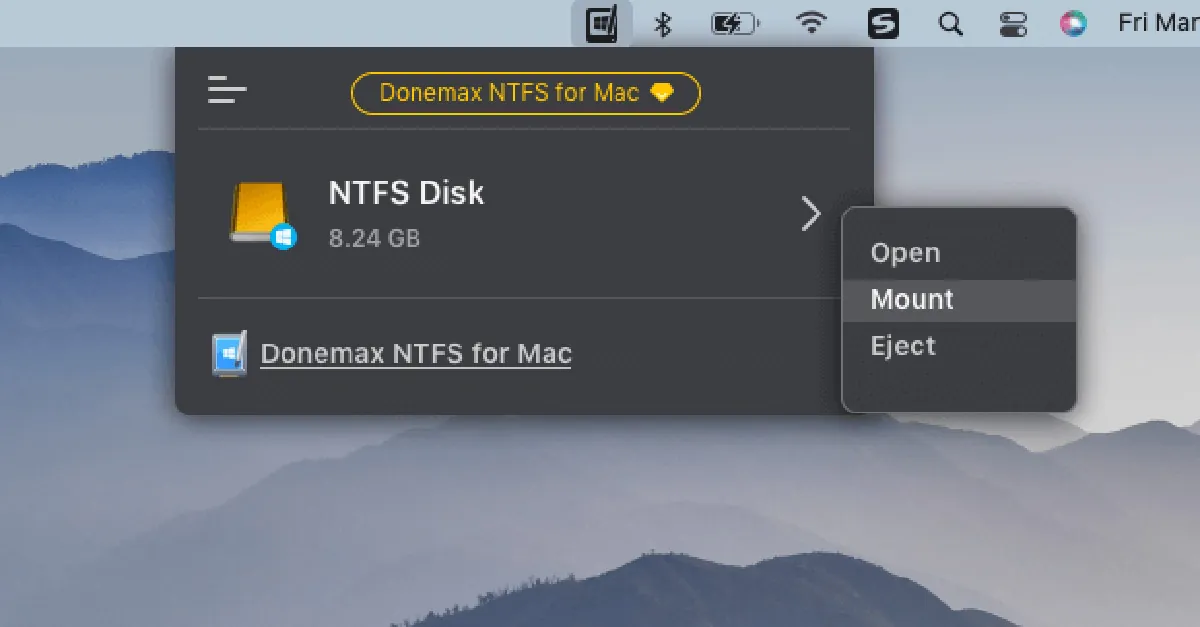Image resolution: width=1200 pixels, height=627 pixels.
Task: Choose Open in the disk context menu
Action: tap(905, 252)
